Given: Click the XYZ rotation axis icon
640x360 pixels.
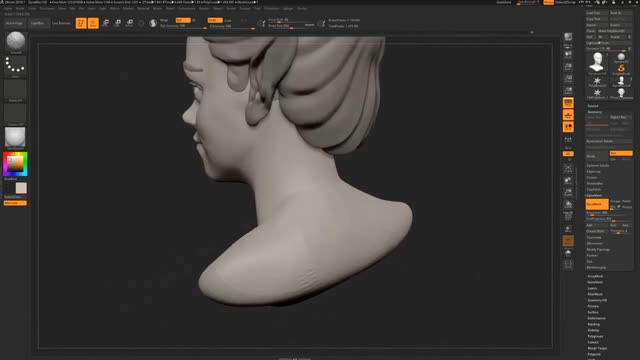Looking at the screenshot, I should click(568, 154).
